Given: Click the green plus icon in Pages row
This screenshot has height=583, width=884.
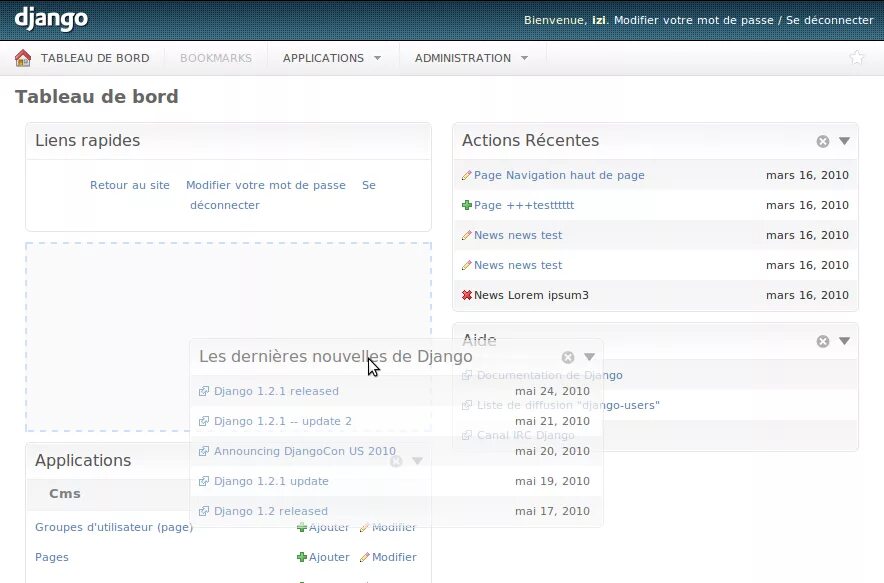Looking at the screenshot, I should click(302, 557).
